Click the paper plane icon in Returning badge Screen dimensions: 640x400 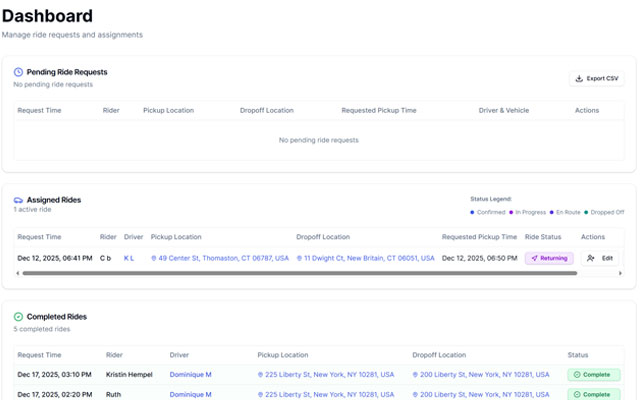tap(534, 258)
